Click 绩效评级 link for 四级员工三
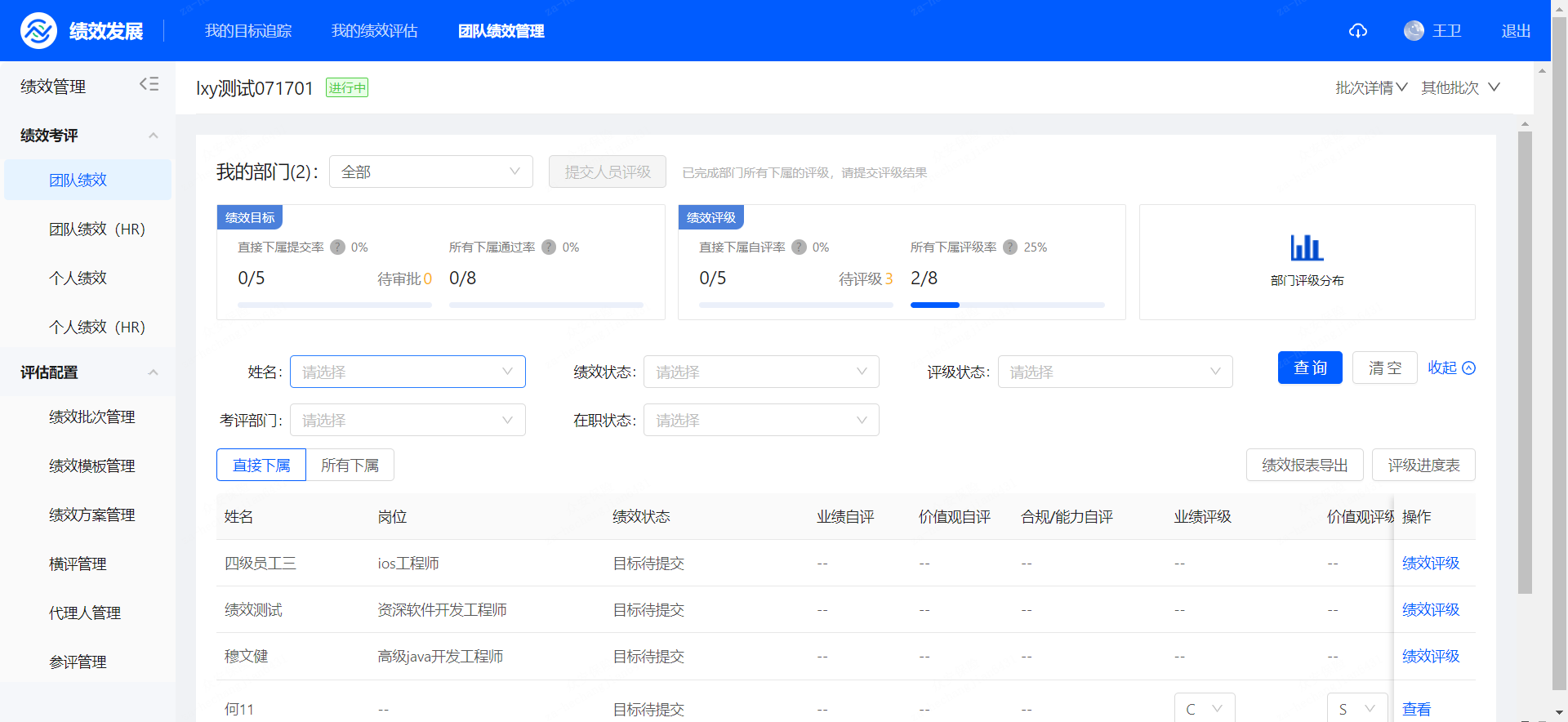 [x=1431, y=563]
